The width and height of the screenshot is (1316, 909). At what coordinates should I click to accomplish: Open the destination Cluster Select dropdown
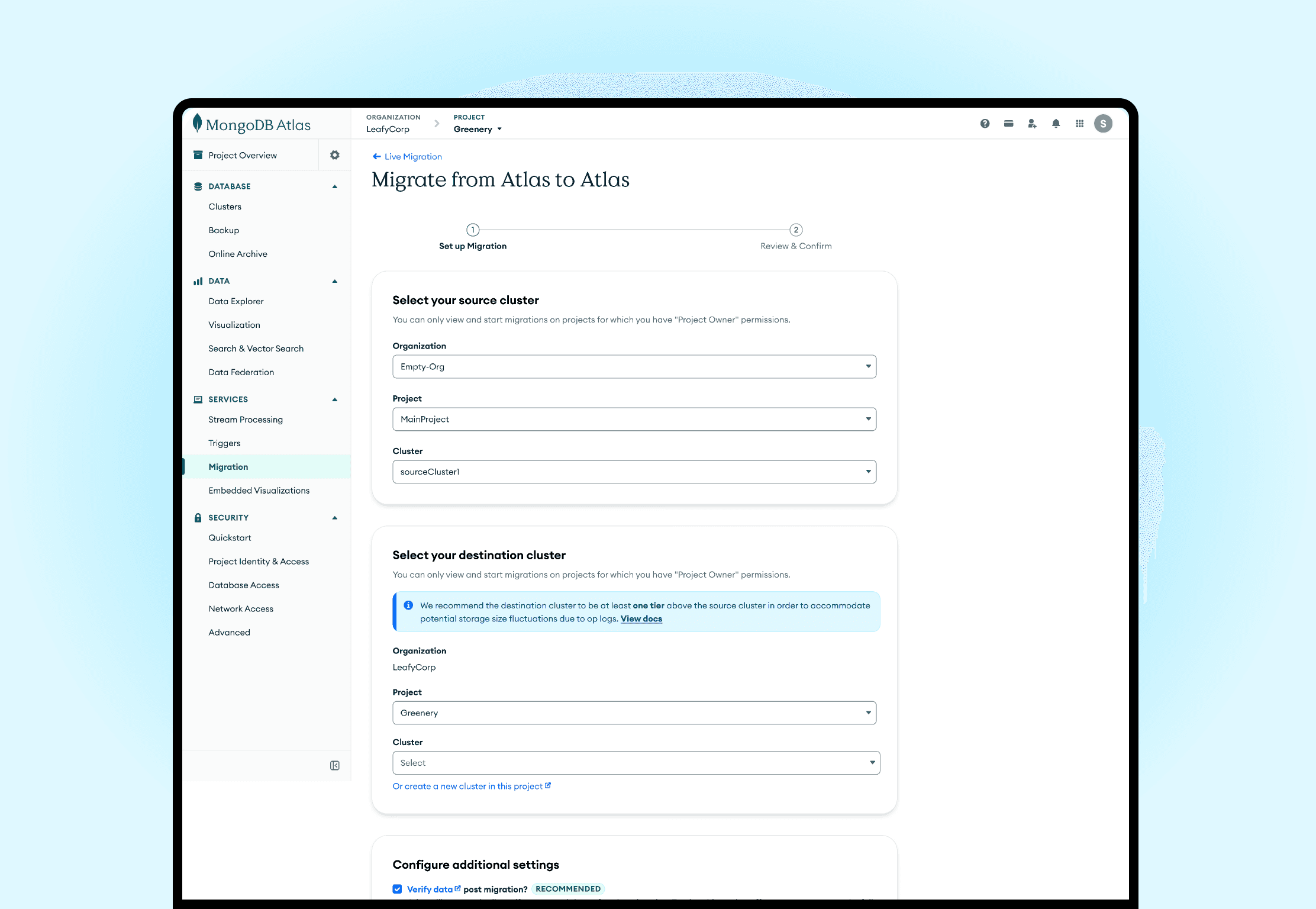pyautogui.click(x=636, y=763)
